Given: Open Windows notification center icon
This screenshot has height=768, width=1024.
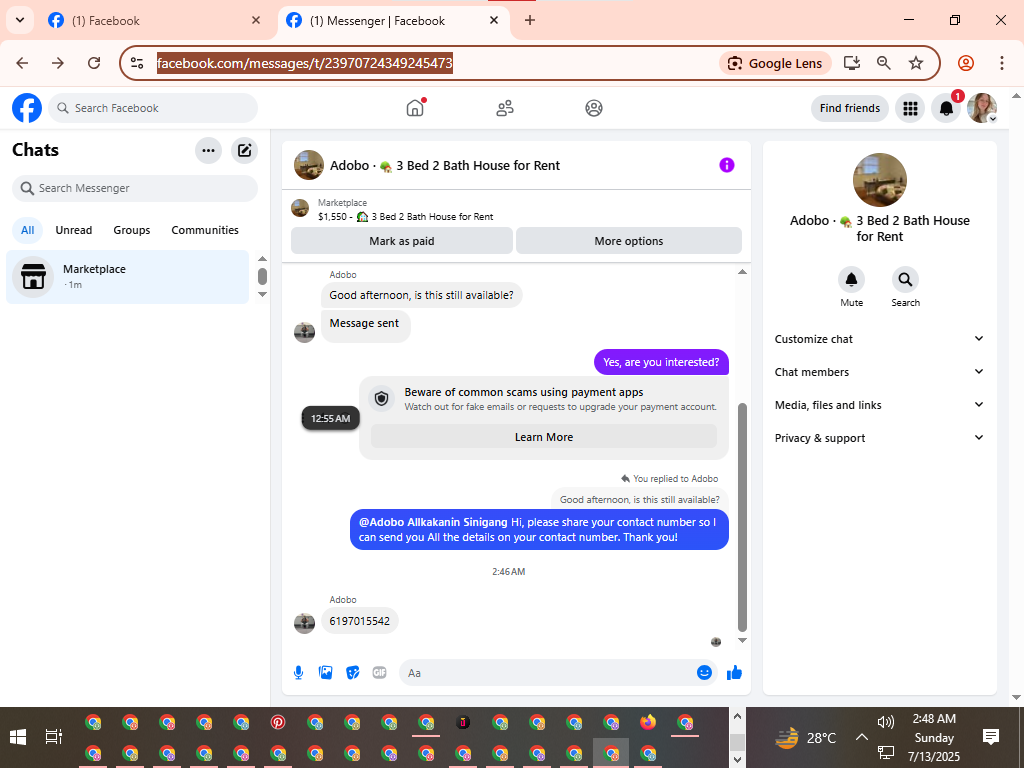Looking at the screenshot, I should pyautogui.click(x=991, y=737).
